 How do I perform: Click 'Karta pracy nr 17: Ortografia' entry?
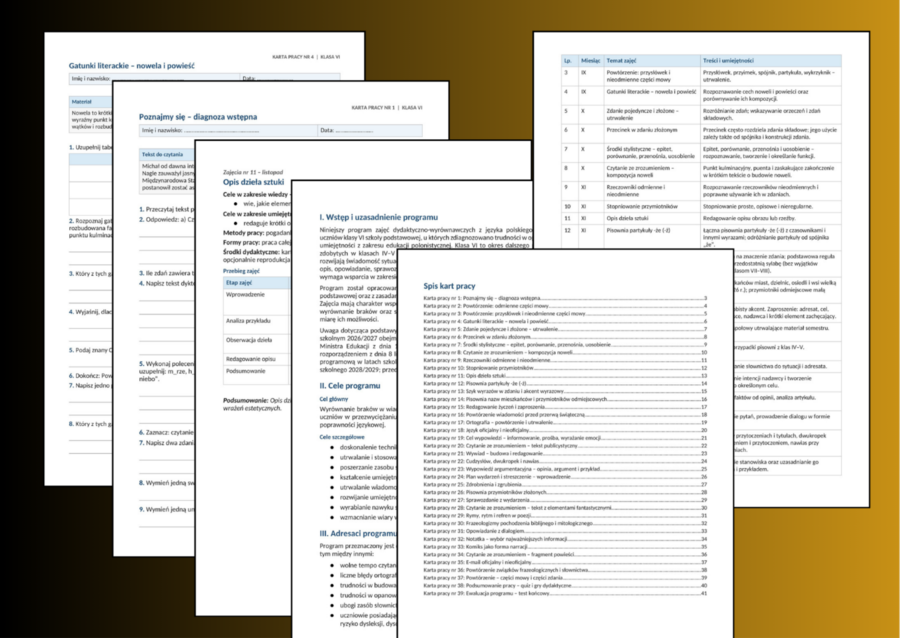point(565,422)
